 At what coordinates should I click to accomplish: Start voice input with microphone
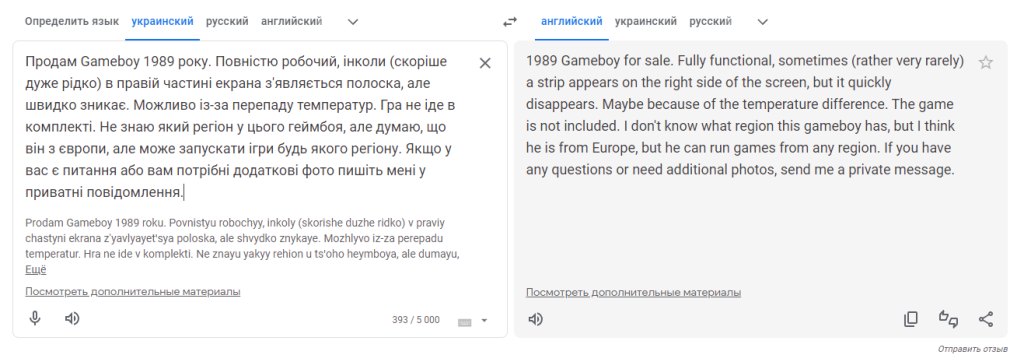35,318
